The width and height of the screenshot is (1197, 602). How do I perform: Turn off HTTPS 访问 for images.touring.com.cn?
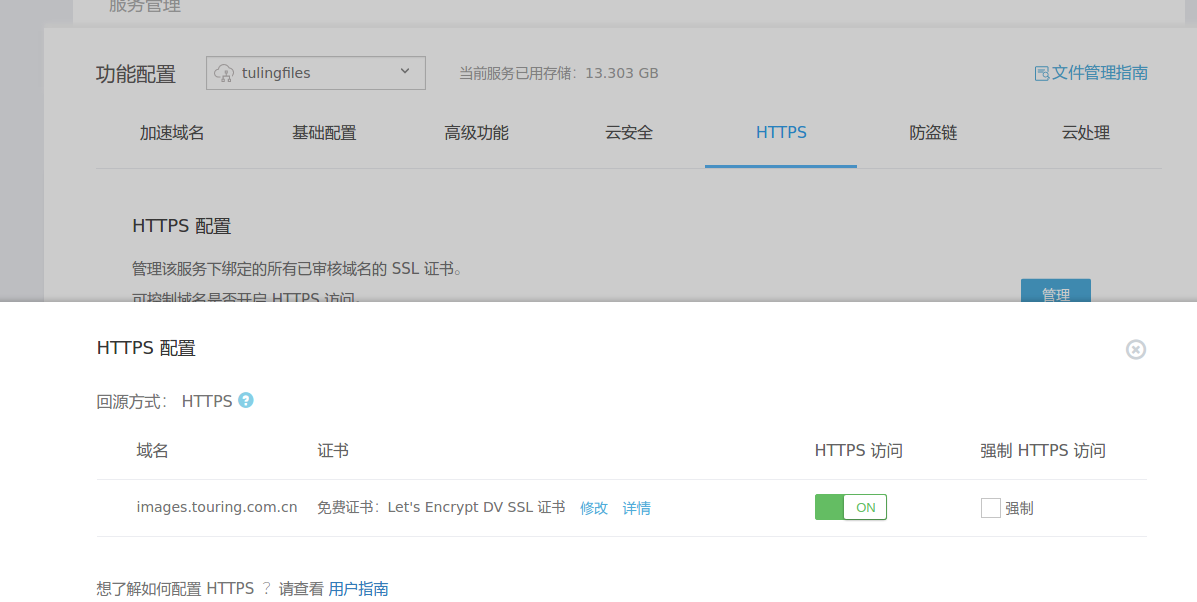(x=850, y=507)
